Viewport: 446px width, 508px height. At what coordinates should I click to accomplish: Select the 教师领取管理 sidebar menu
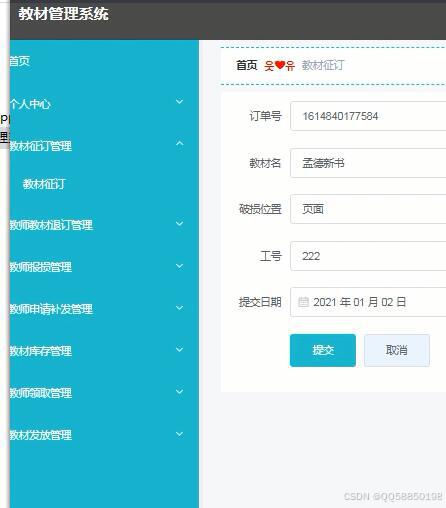point(41,393)
